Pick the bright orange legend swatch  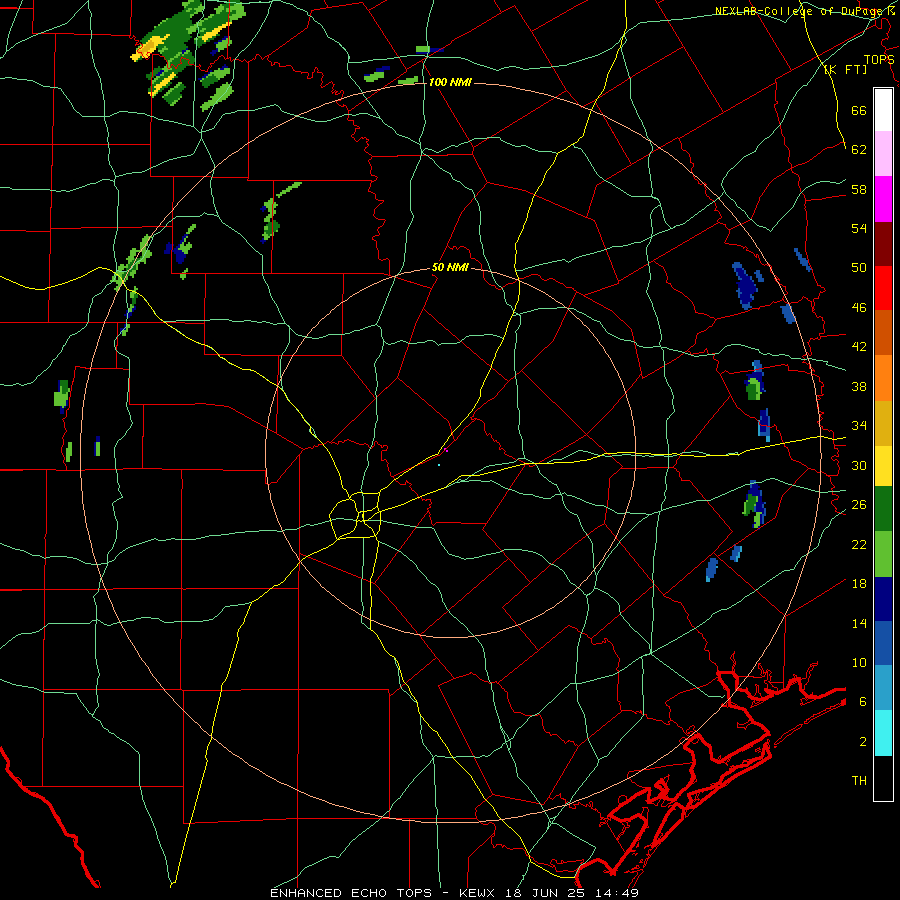pos(883,378)
